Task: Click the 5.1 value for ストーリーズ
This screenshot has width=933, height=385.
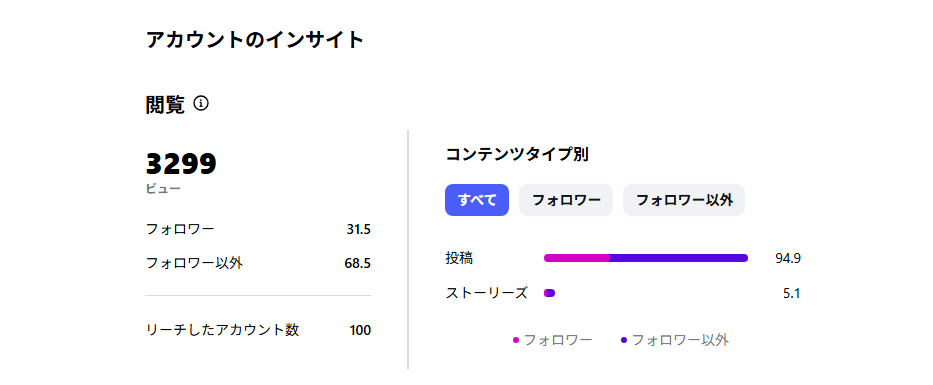Action: point(791,293)
